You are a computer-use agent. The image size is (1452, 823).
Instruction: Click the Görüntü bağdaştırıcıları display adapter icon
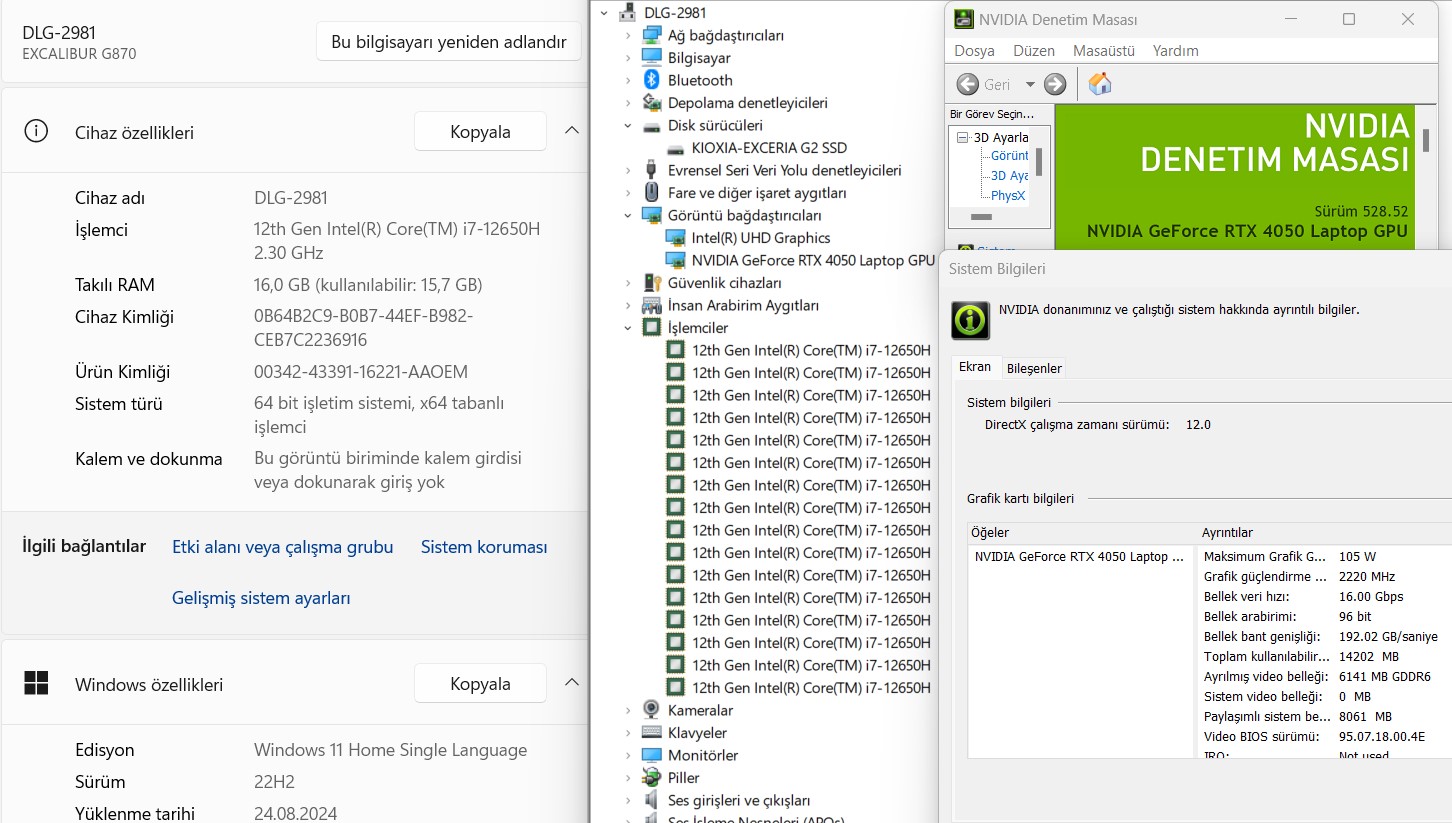pyautogui.click(x=651, y=215)
